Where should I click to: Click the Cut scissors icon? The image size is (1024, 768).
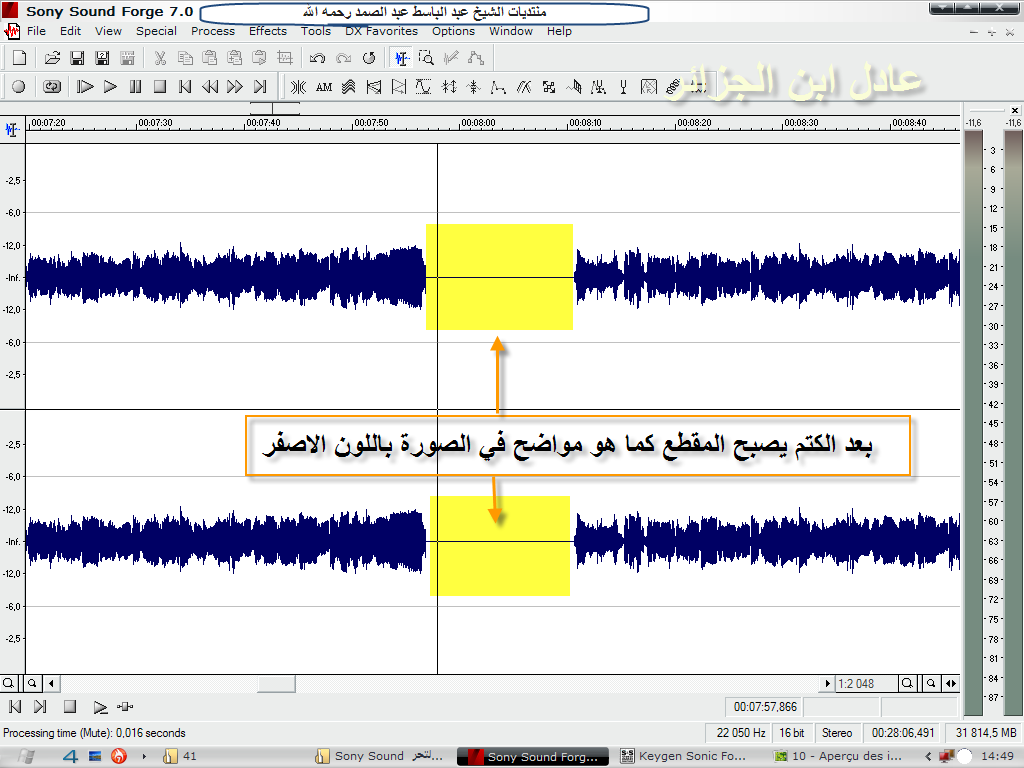tap(160, 58)
